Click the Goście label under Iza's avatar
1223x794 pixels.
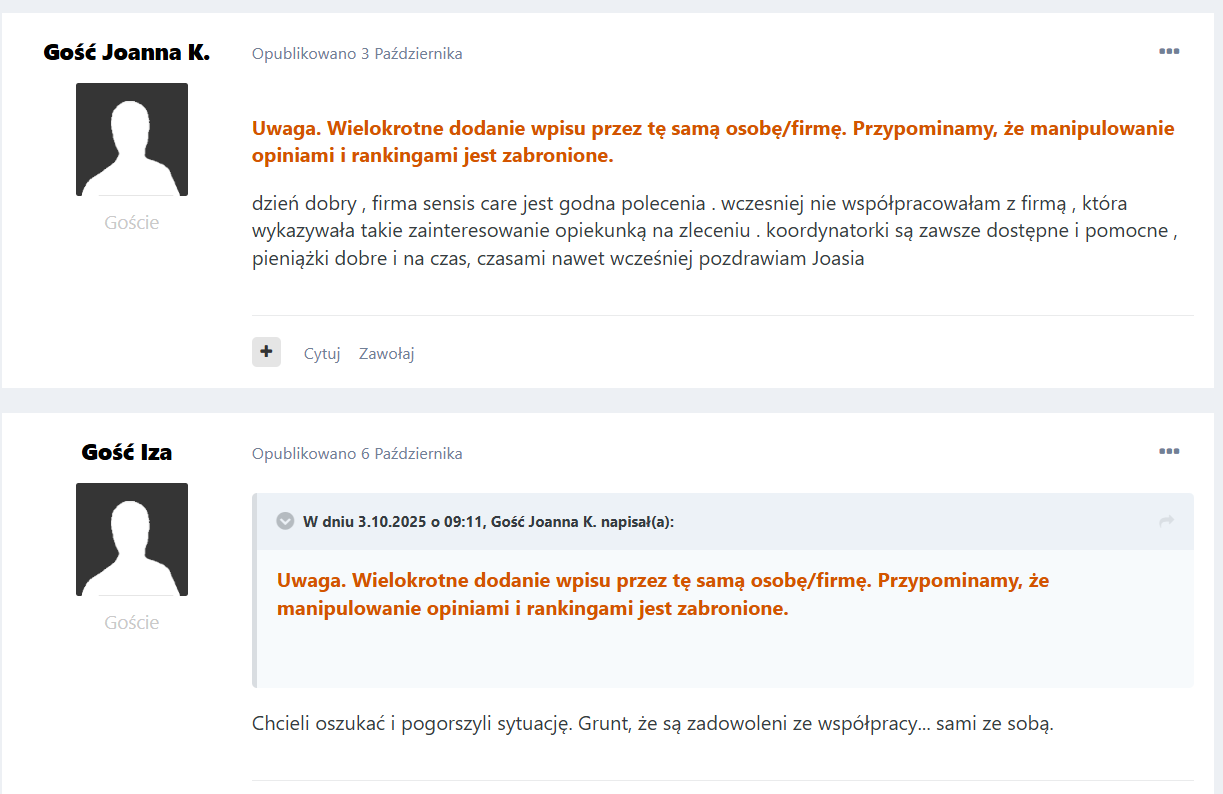pyautogui.click(x=132, y=622)
